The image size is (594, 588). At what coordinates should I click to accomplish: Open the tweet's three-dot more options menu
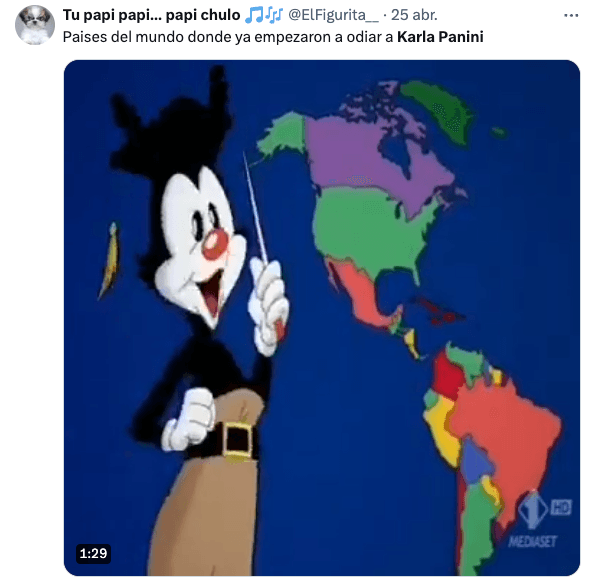(x=571, y=15)
